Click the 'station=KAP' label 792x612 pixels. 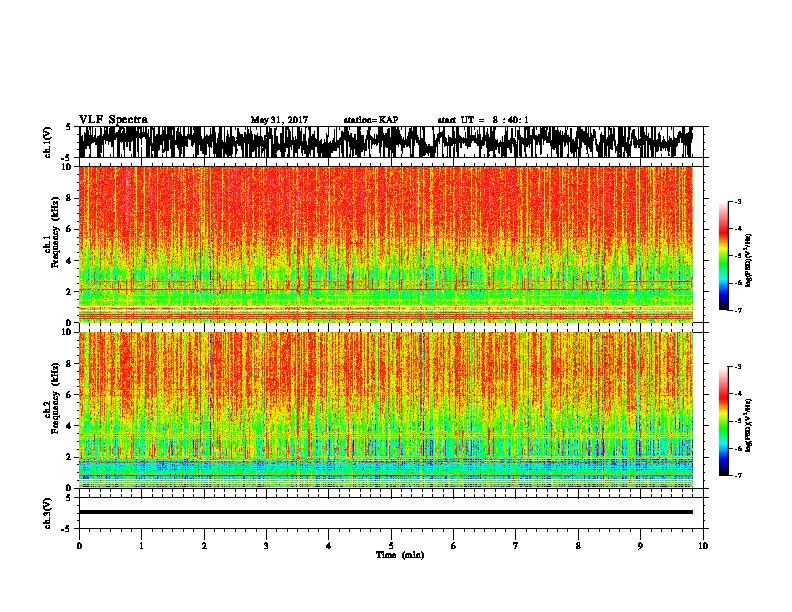pos(371,120)
